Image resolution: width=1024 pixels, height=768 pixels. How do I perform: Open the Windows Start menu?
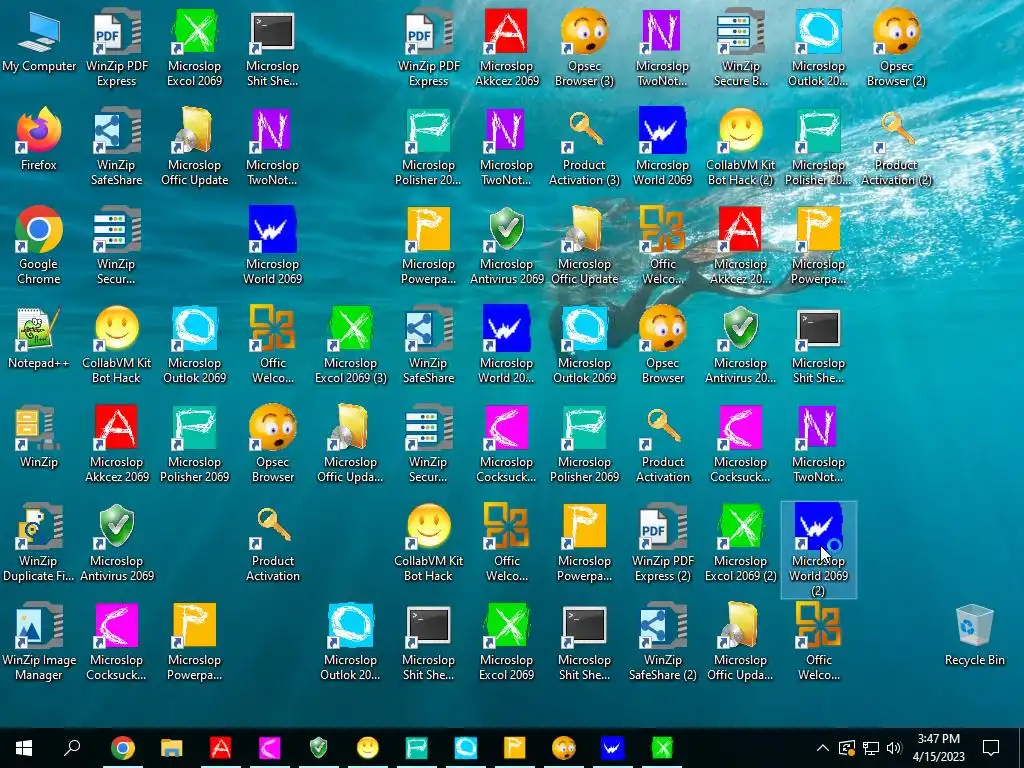[x=24, y=748]
